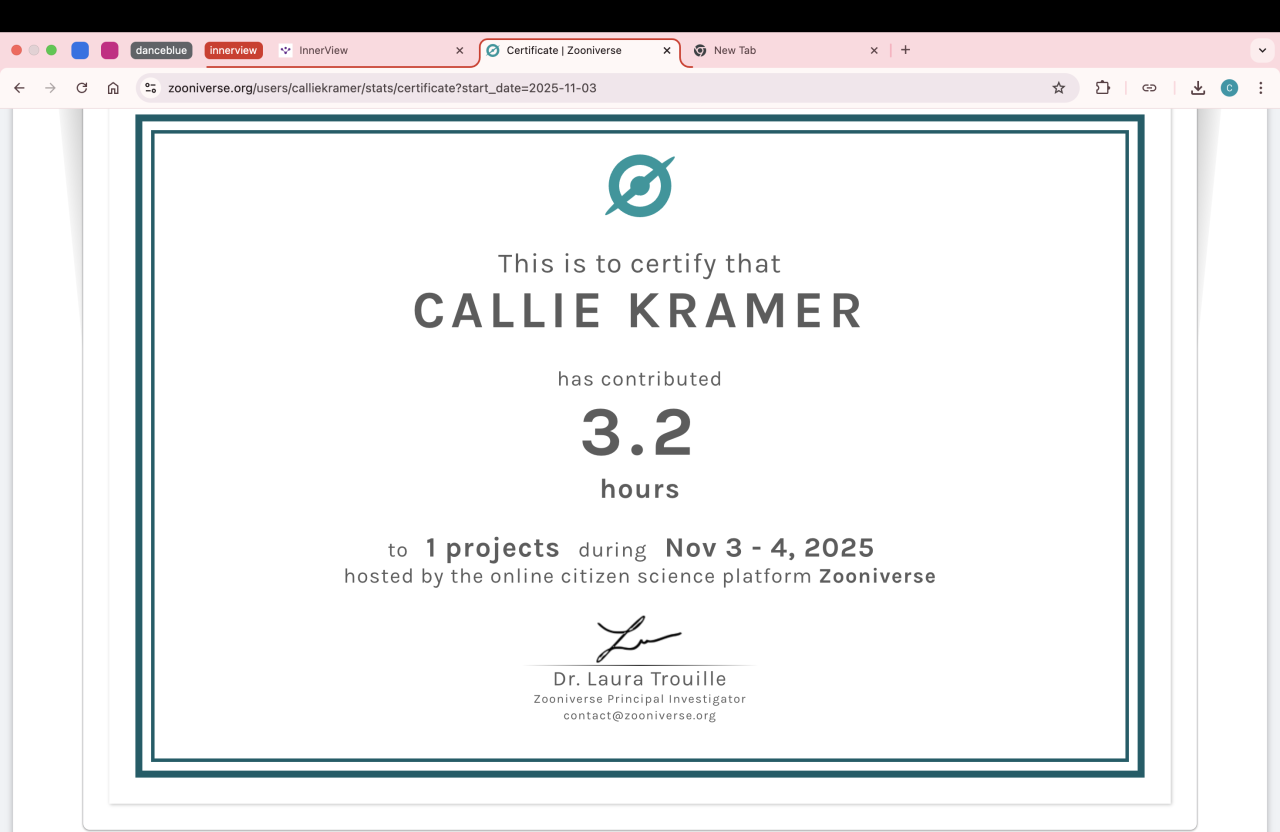The image size is (1280, 832).
Task: Reload the Zooniverse certificate page
Action: [82, 88]
